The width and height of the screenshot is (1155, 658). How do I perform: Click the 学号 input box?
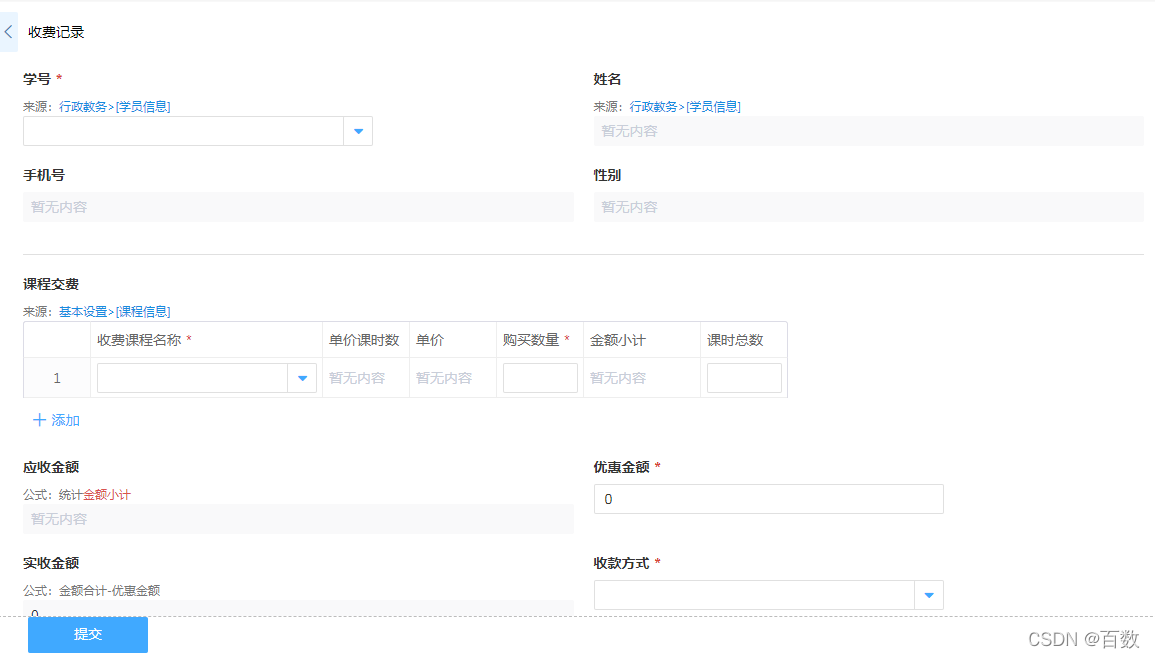183,131
